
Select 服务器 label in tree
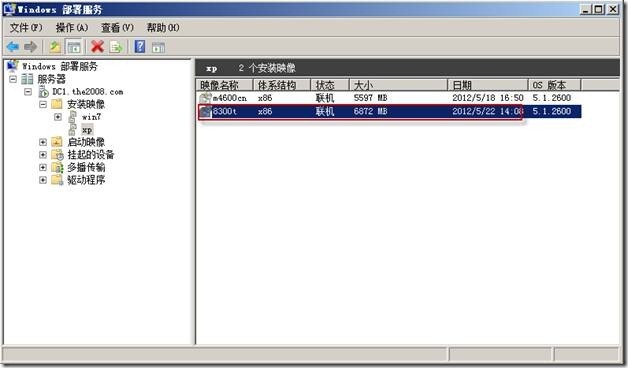pos(52,79)
